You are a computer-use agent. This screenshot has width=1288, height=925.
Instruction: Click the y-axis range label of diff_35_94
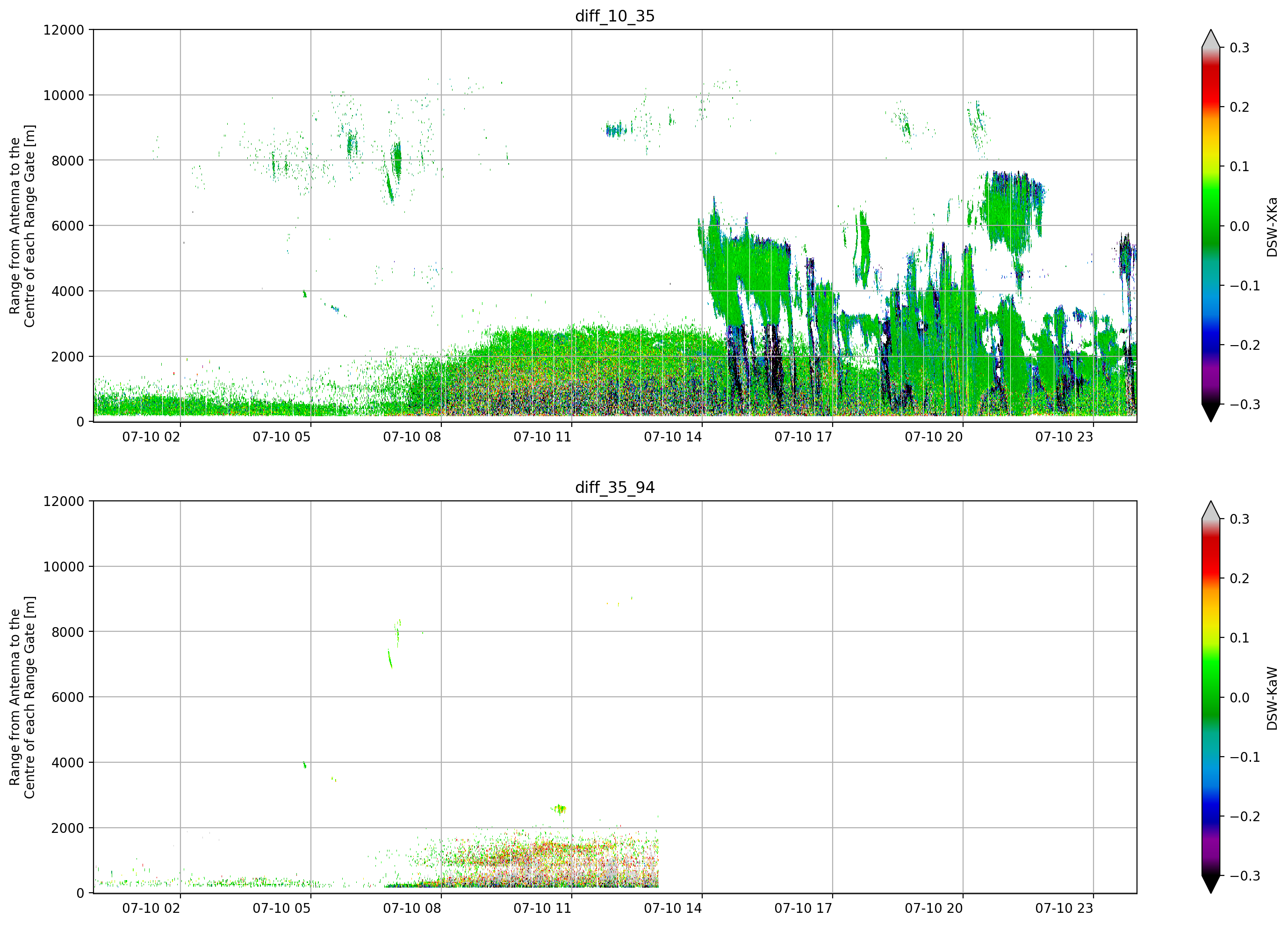22,697
